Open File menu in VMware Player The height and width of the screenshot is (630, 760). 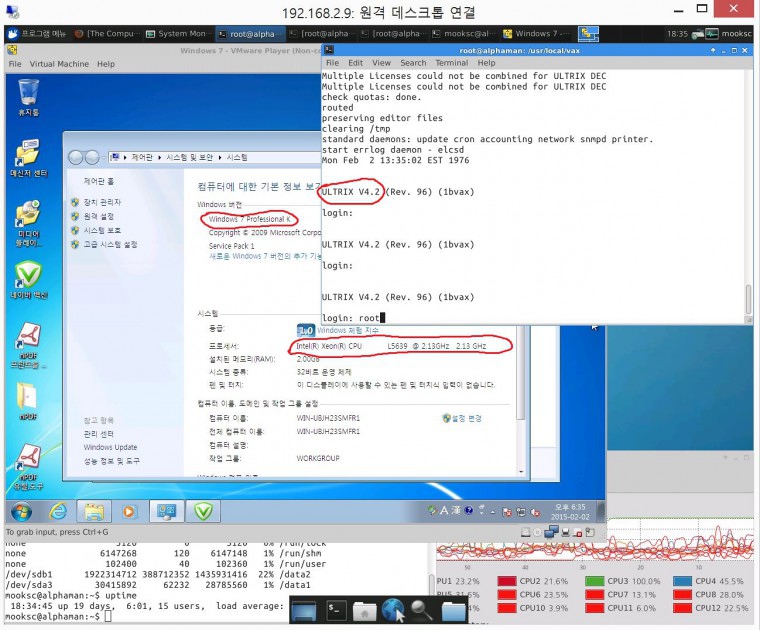tap(15, 63)
